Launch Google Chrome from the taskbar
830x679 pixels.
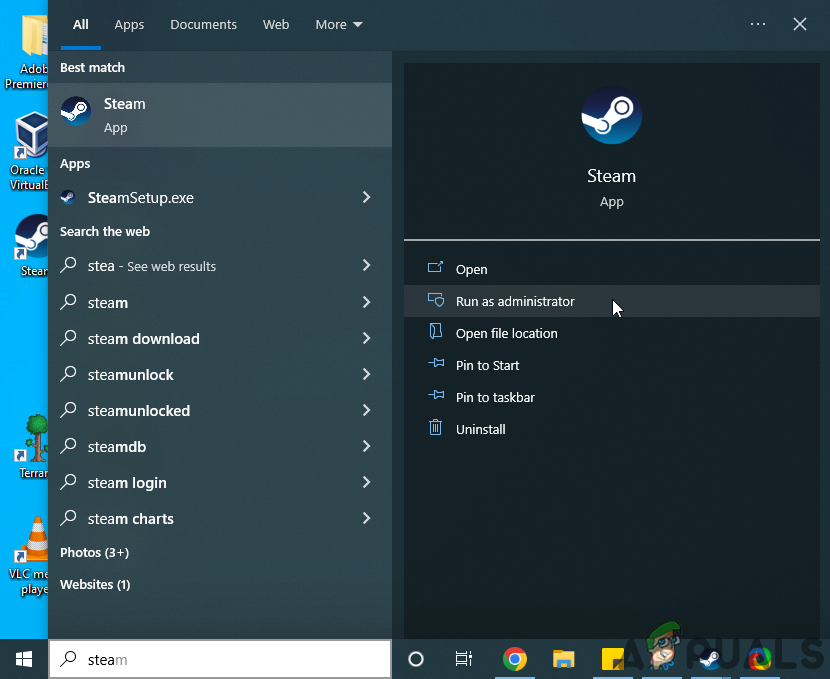pyautogui.click(x=515, y=659)
